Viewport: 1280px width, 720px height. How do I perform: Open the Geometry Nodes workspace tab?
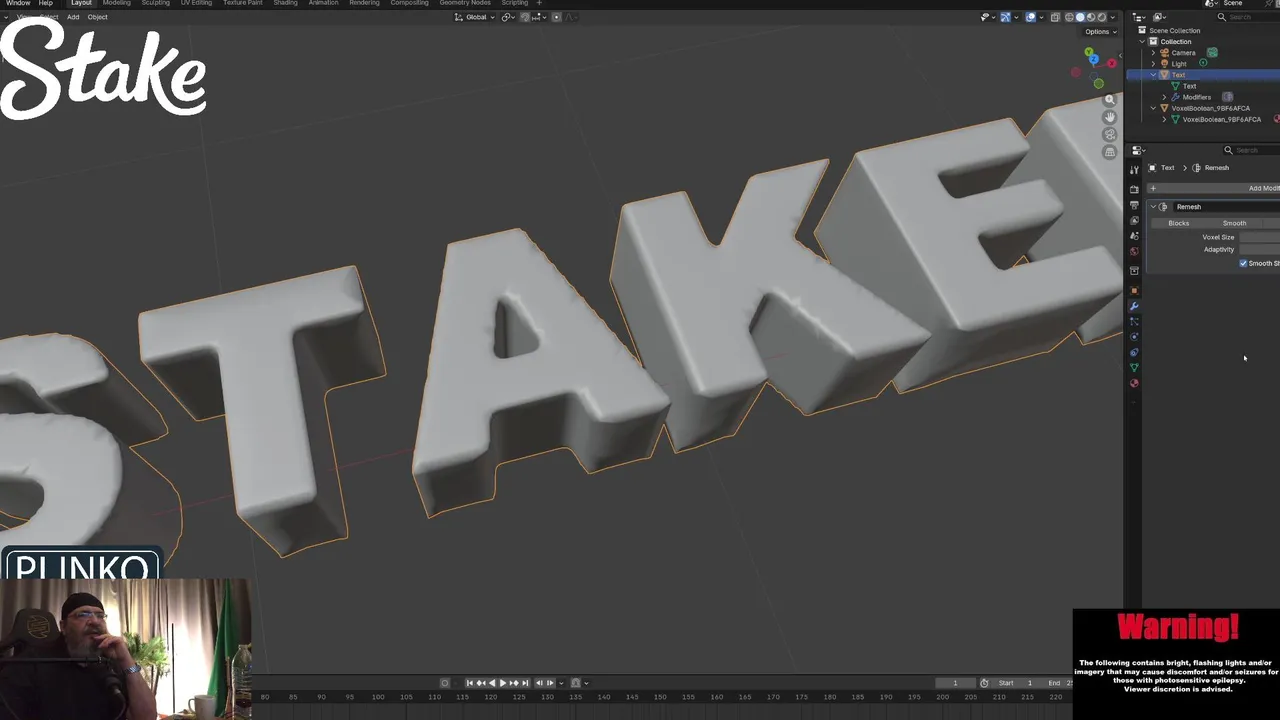click(465, 3)
